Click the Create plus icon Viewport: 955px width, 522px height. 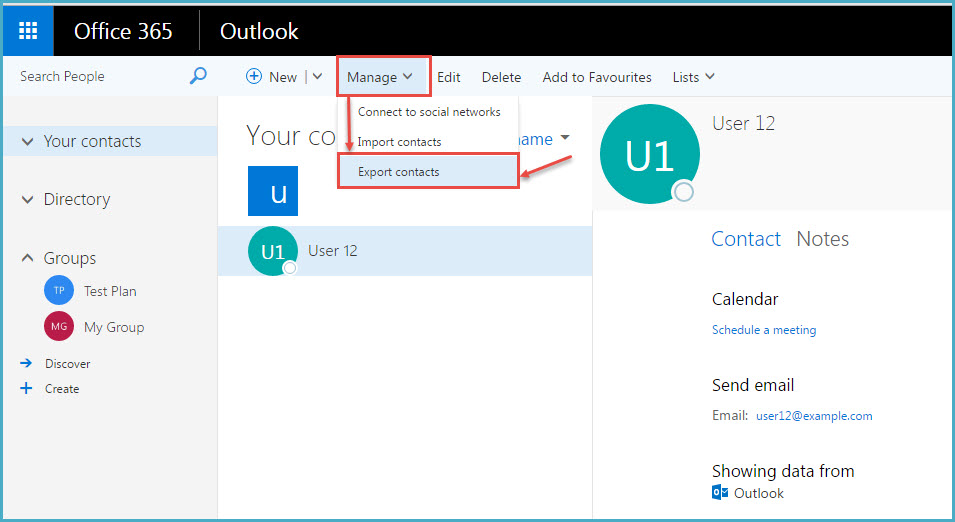pyautogui.click(x=26, y=388)
